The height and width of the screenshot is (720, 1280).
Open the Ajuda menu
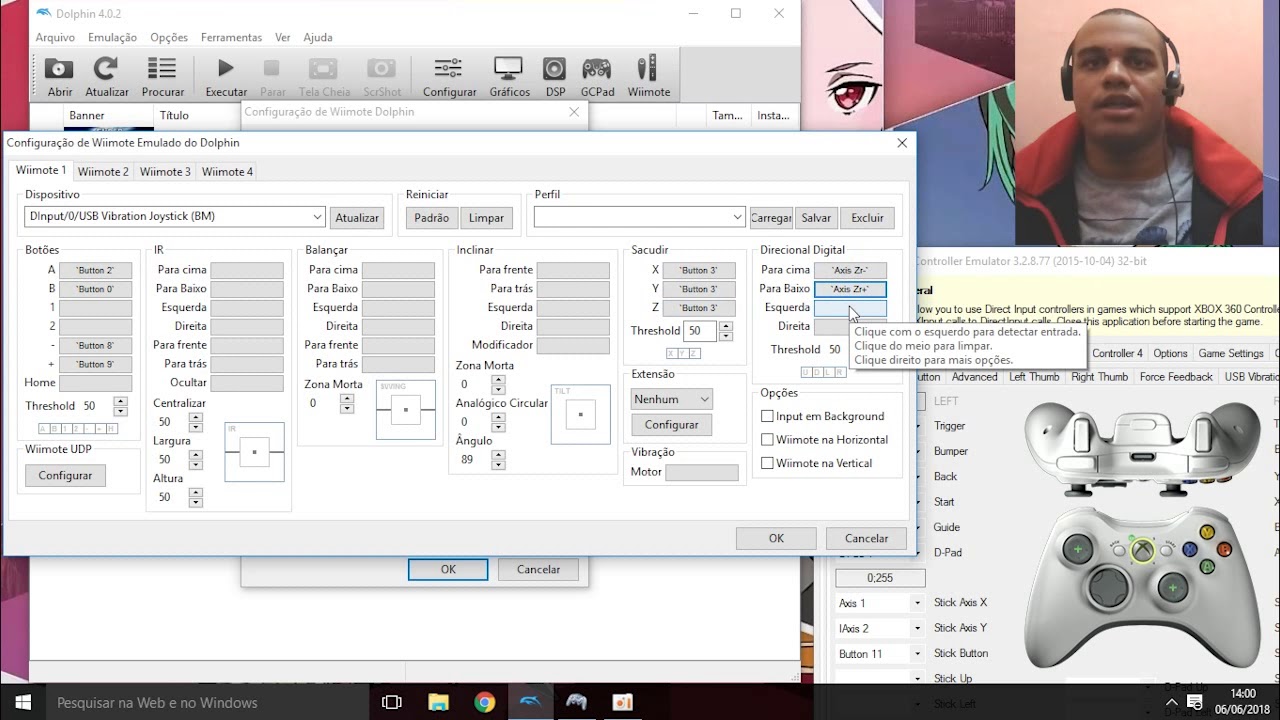(x=318, y=37)
